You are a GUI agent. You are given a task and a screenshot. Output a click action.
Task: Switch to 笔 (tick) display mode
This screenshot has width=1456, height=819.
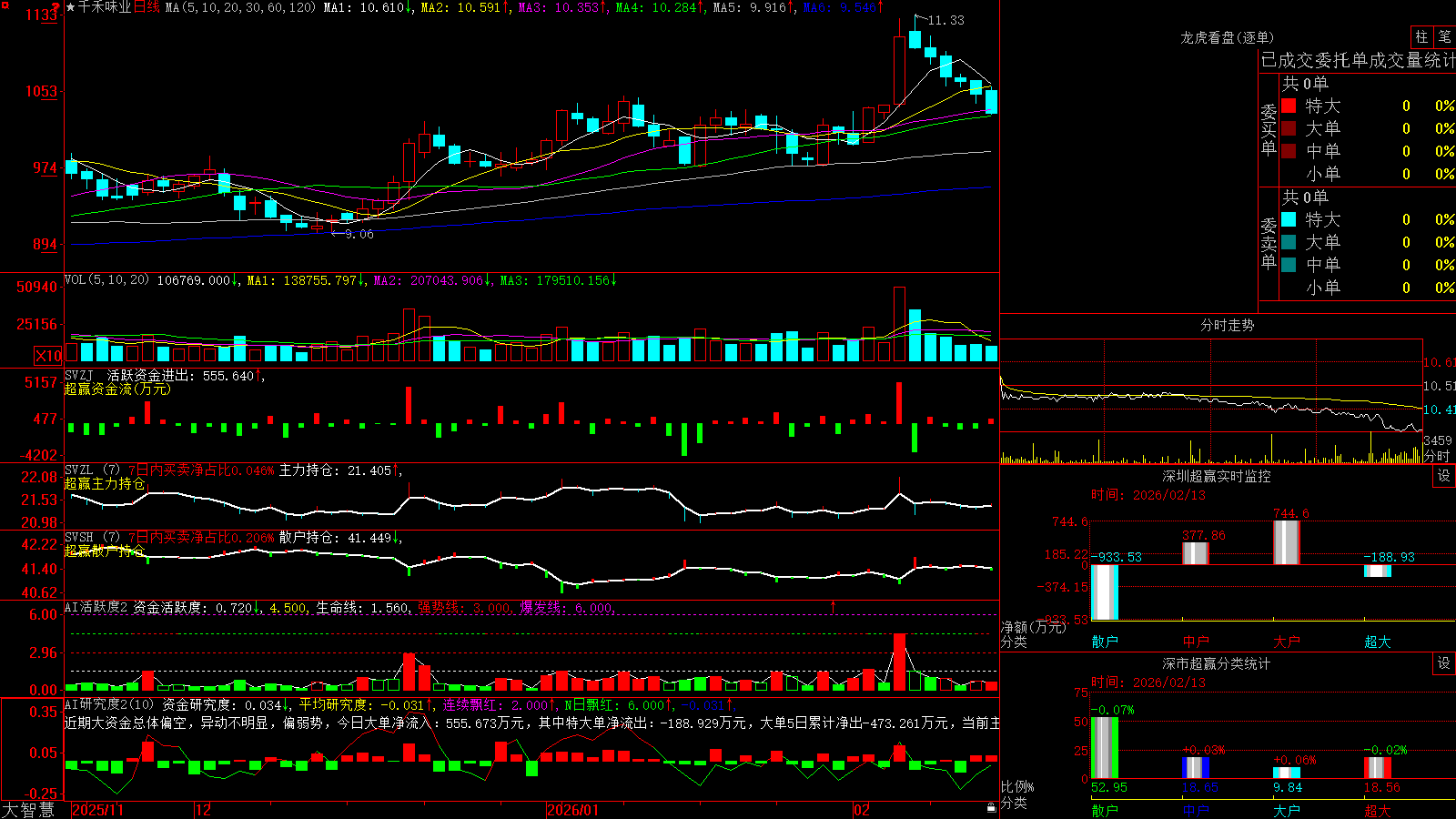[x=1445, y=37]
